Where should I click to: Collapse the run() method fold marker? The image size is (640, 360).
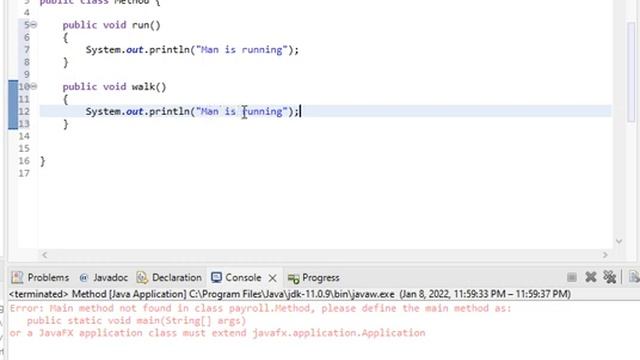34,25
